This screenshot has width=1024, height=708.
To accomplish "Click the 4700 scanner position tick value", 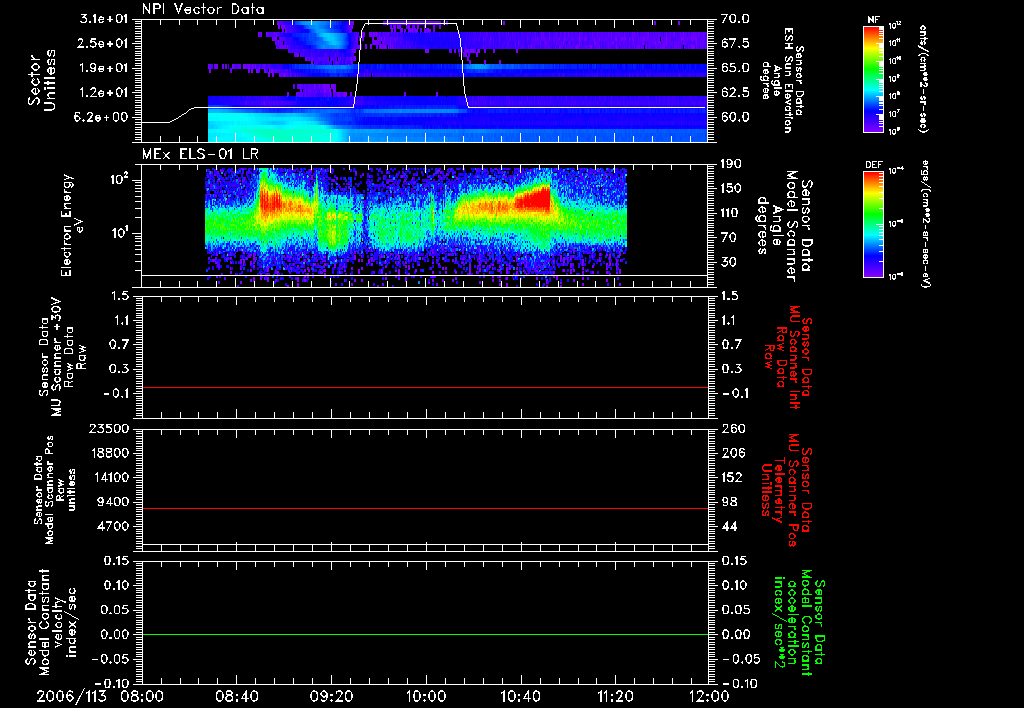I will tap(114, 526).
